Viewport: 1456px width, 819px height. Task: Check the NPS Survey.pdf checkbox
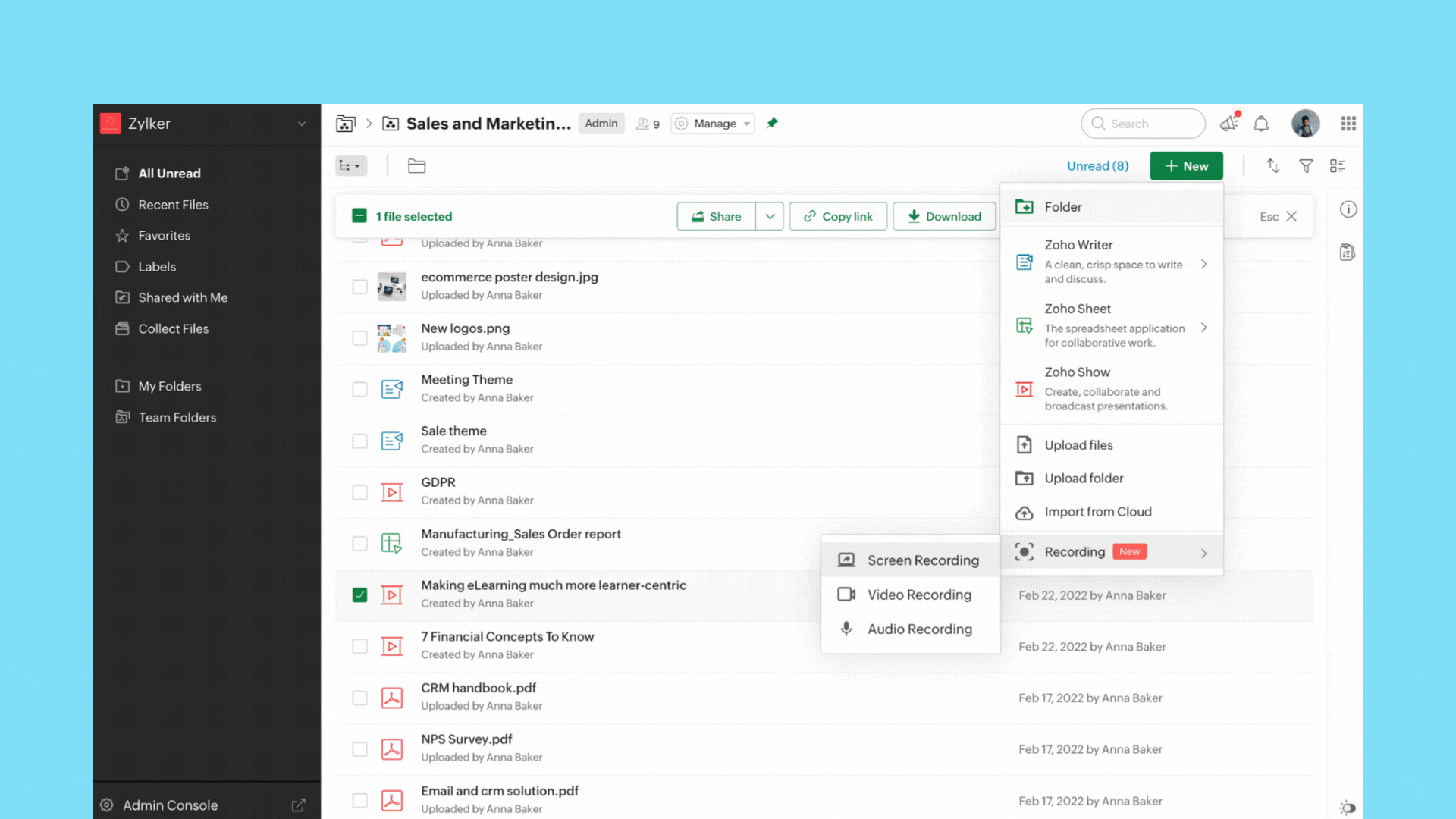pos(359,749)
